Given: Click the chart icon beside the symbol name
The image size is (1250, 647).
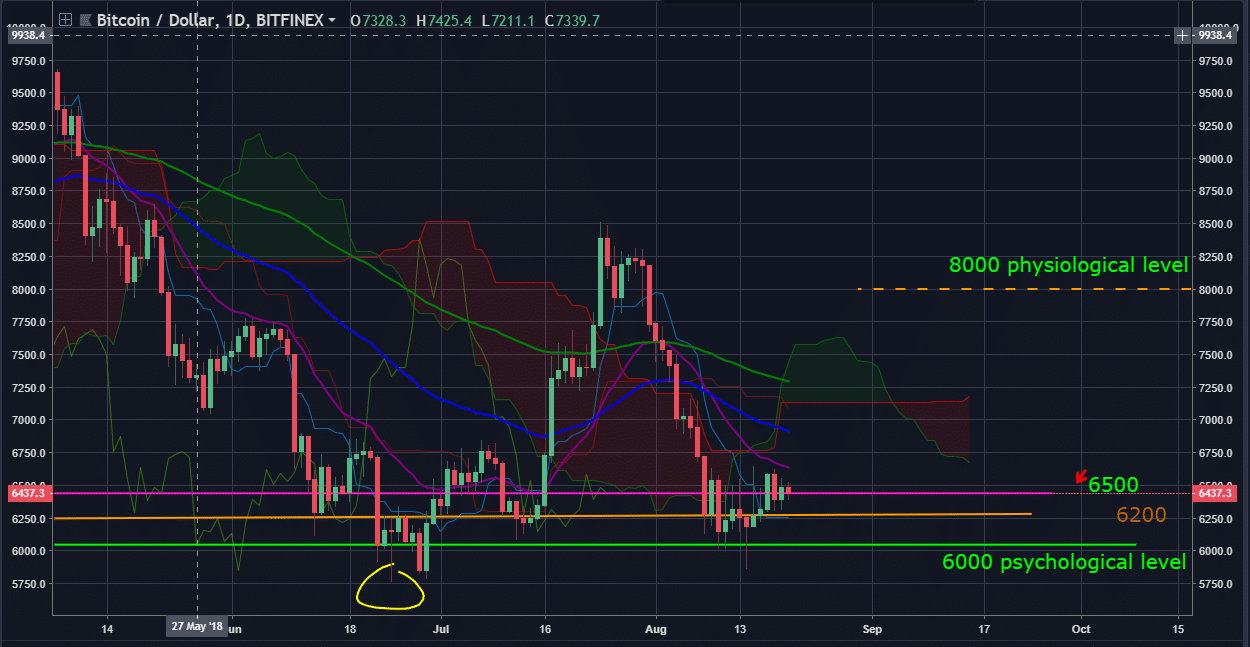Looking at the screenshot, I should pos(84,19).
